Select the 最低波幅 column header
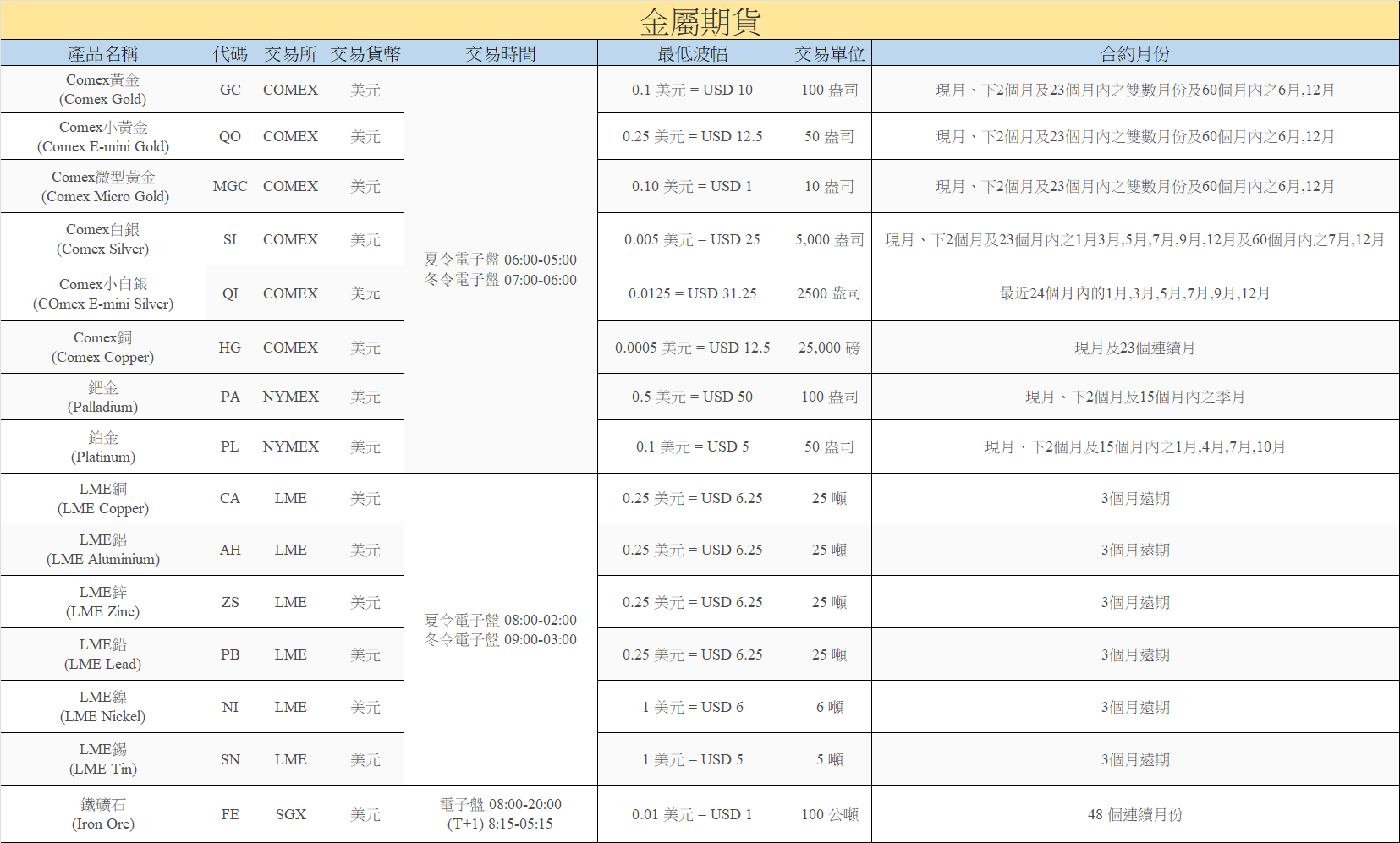Screen dimensions: 1400x843 click(x=693, y=53)
